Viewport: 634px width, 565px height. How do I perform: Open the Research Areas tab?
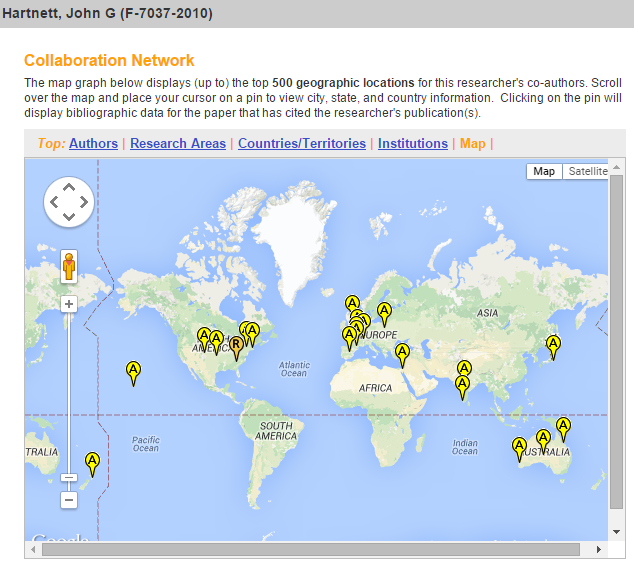pyautogui.click(x=178, y=143)
